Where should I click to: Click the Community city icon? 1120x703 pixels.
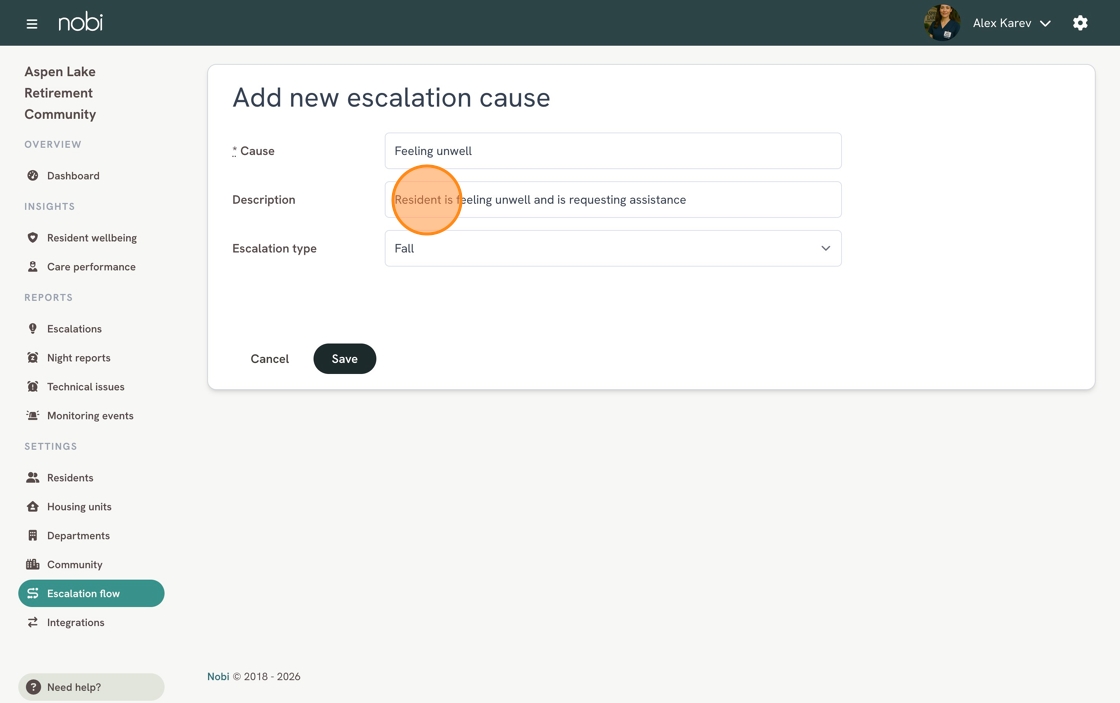[x=32, y=564]
